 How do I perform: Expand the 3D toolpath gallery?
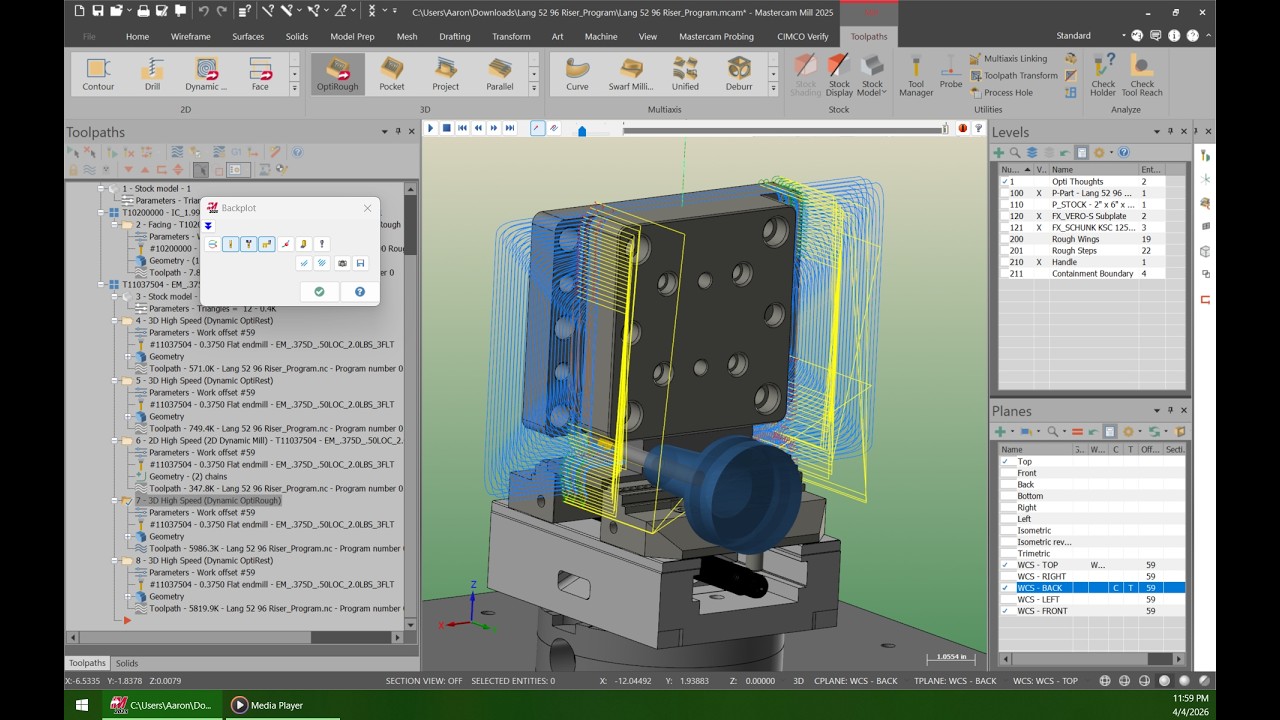click(533, 89)
